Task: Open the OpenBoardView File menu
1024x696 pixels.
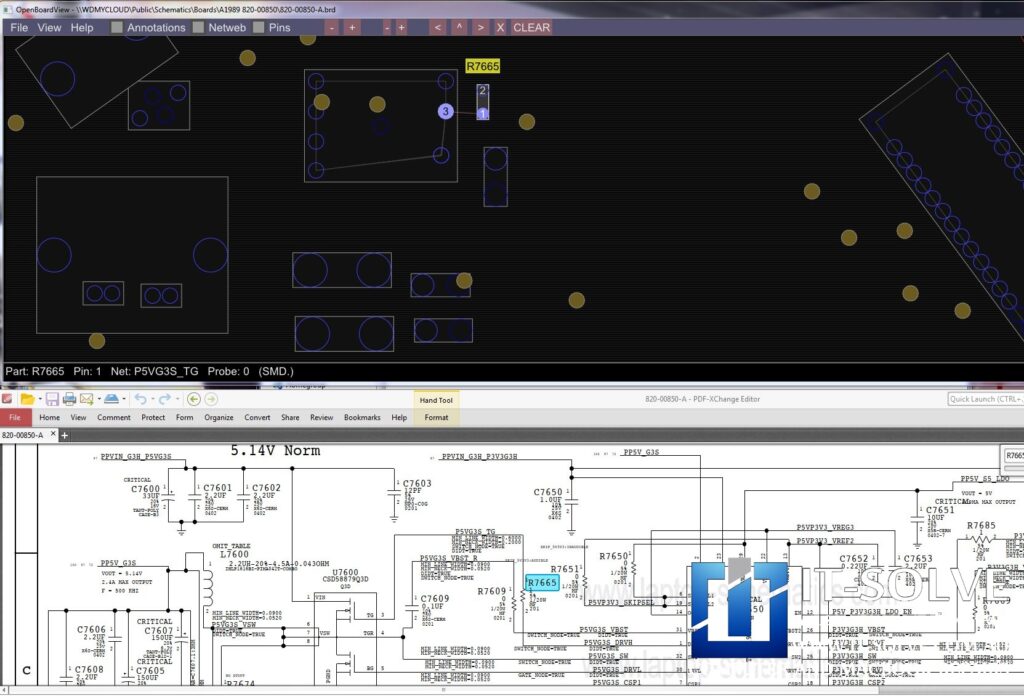Action: pos(19,27)
